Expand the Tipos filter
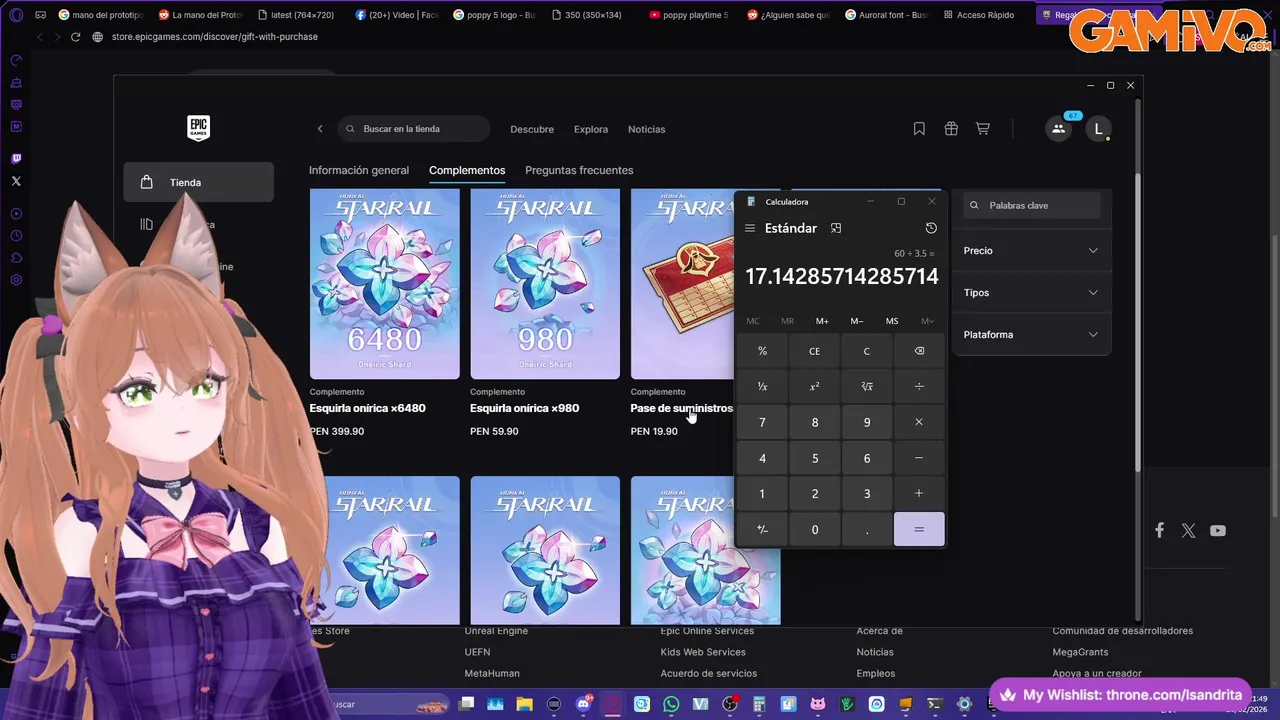 1031,293
